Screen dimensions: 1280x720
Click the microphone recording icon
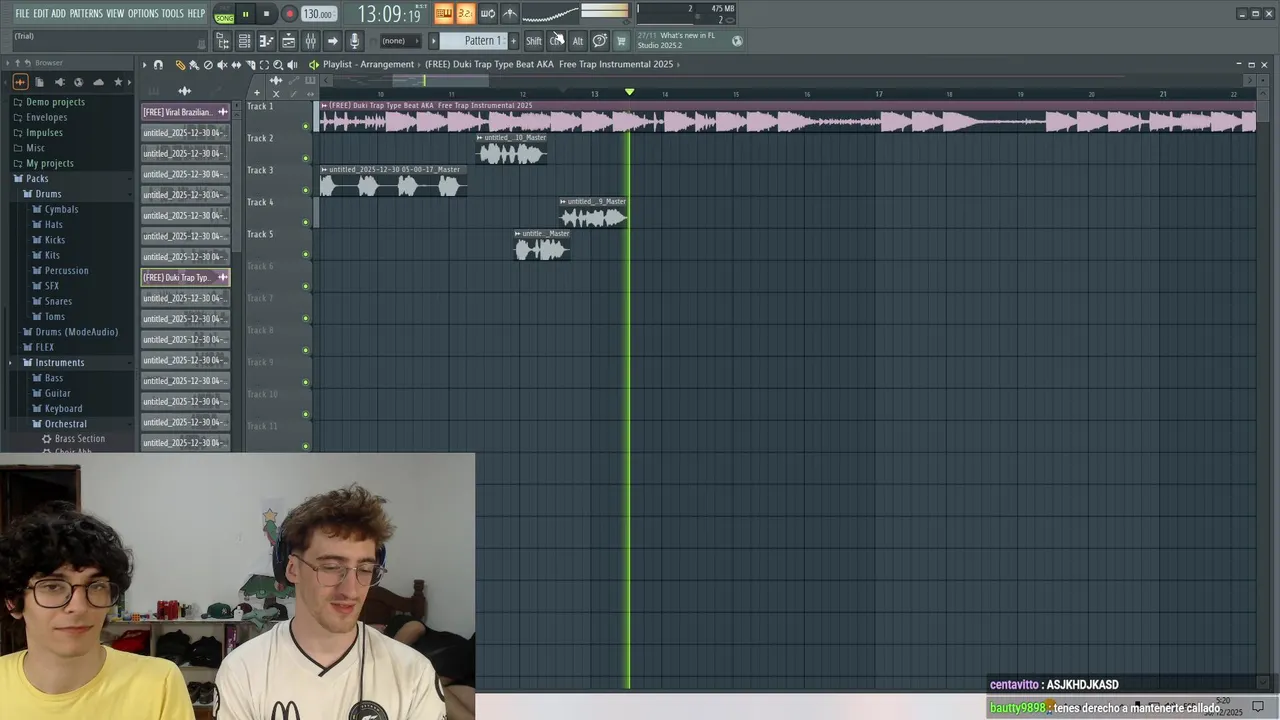point(354,41)
